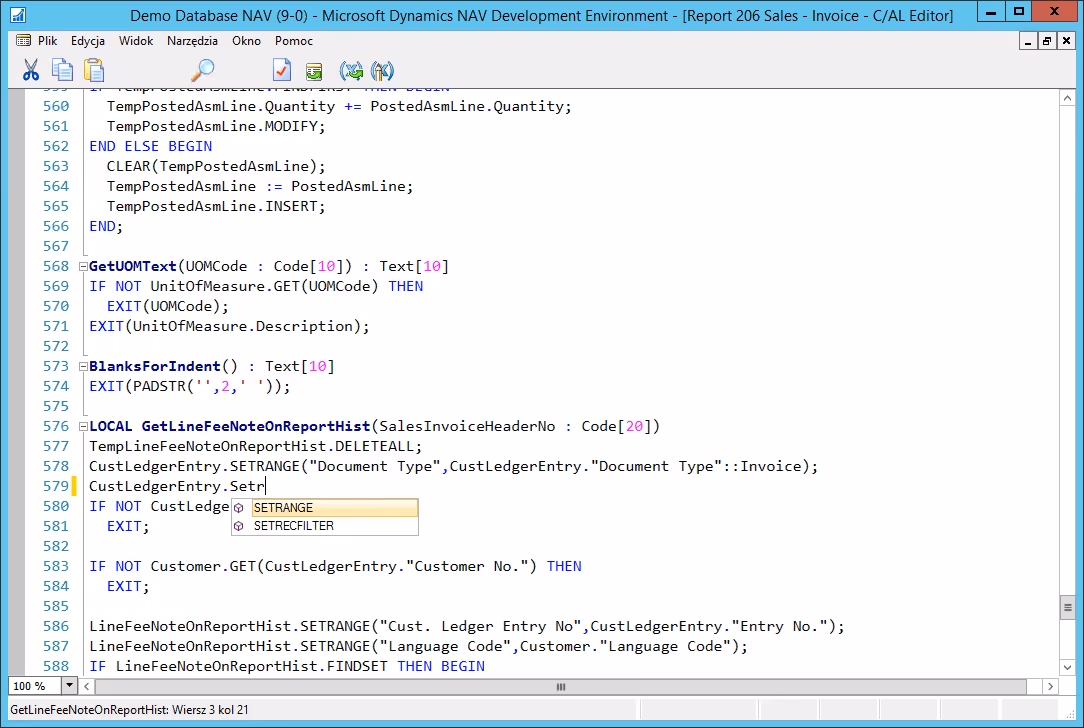Open the Widok menu
1084x728 pixels.
(x=136, y=41)
